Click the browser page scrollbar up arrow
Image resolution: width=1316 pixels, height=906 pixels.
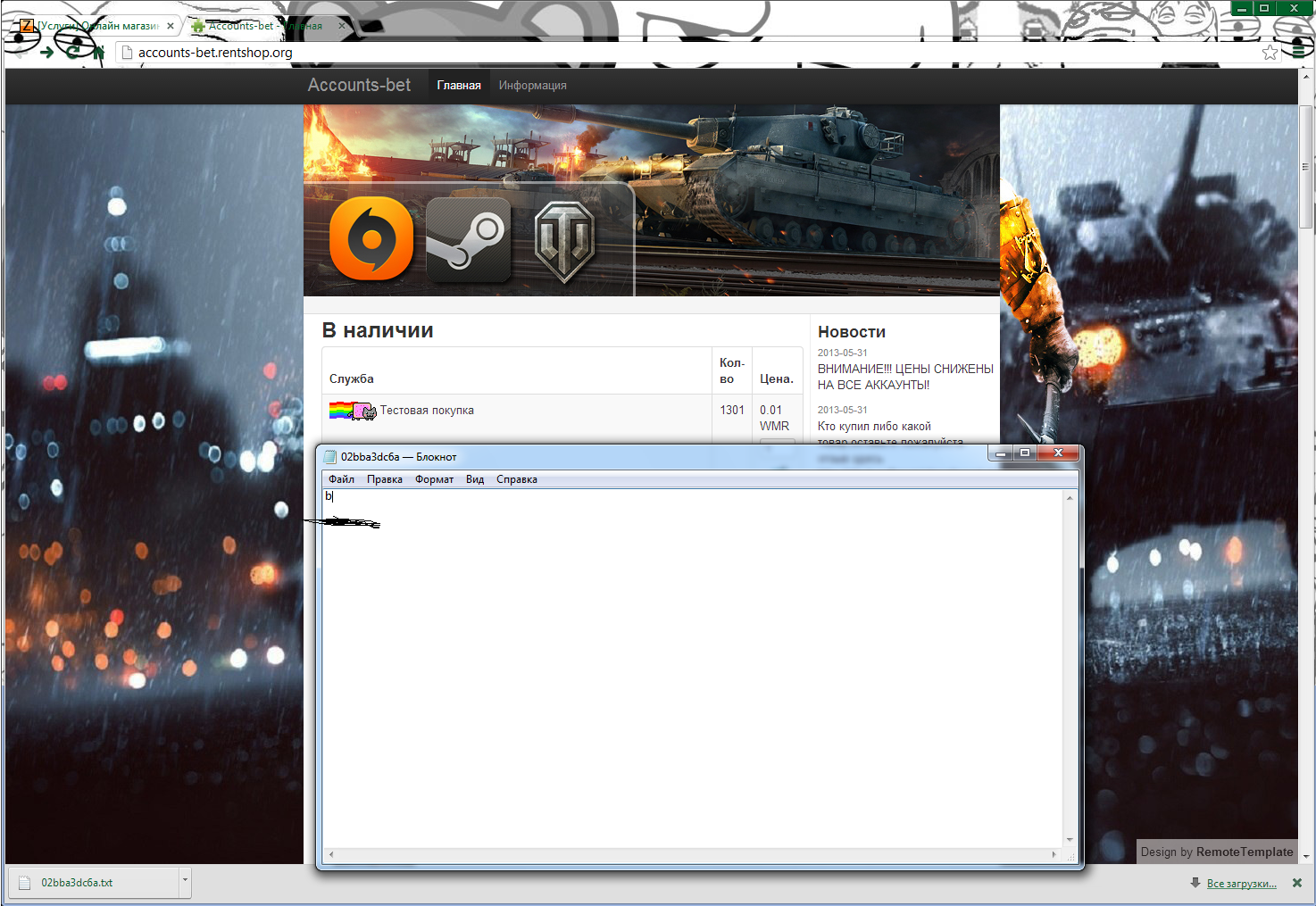(1306, 77)
